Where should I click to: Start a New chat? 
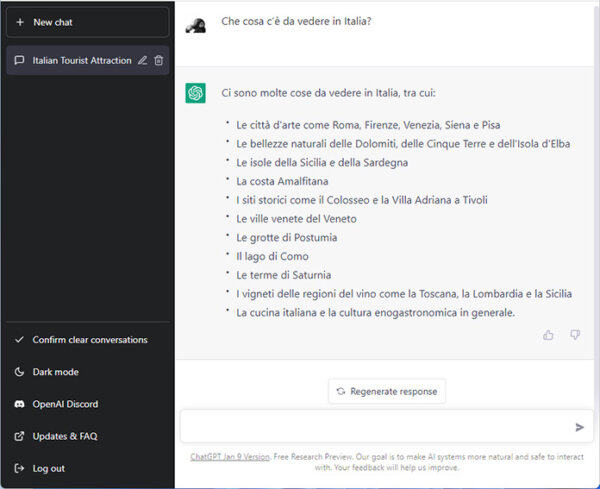tap(87, 22)
